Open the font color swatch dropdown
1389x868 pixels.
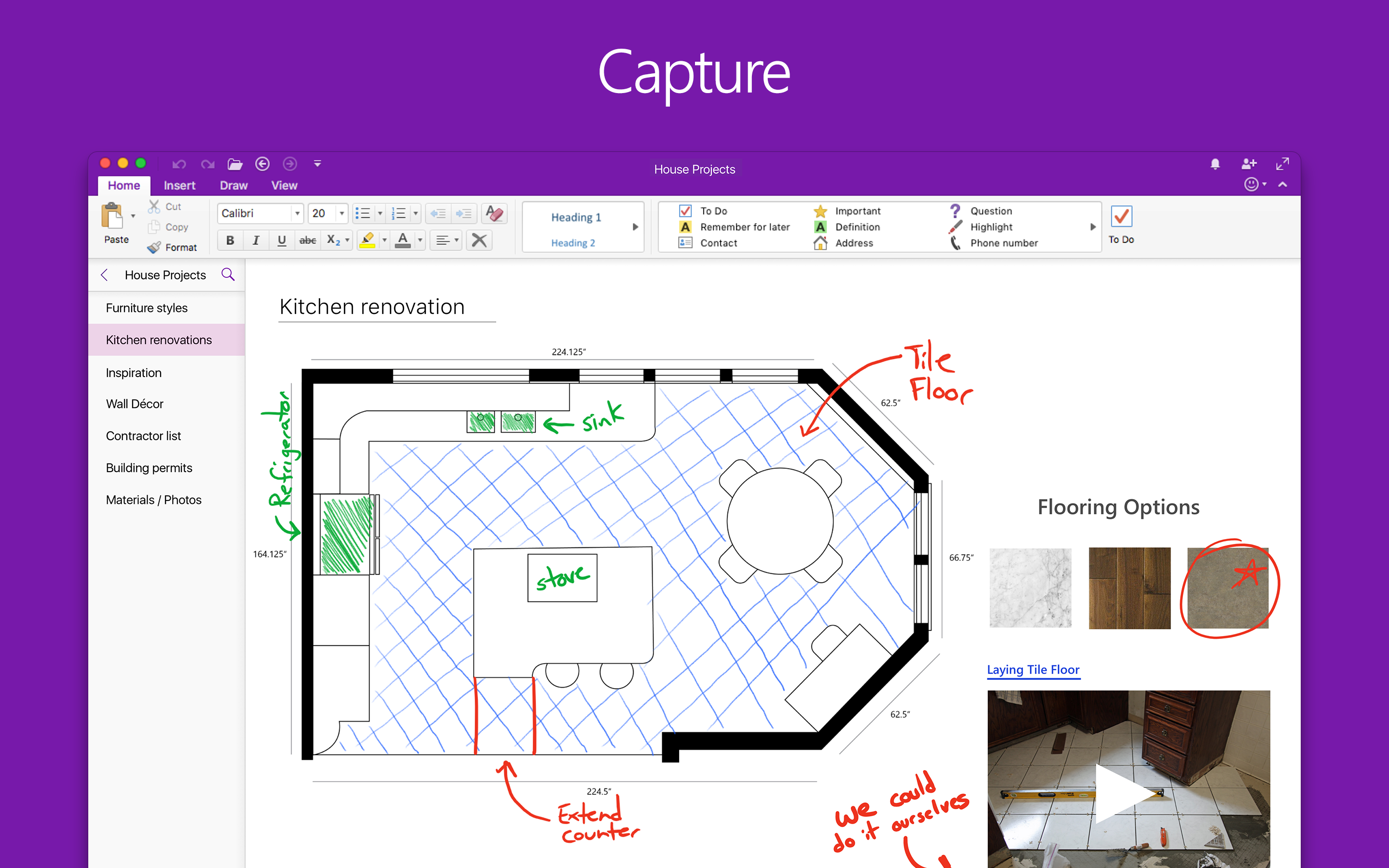pos(420,240)
